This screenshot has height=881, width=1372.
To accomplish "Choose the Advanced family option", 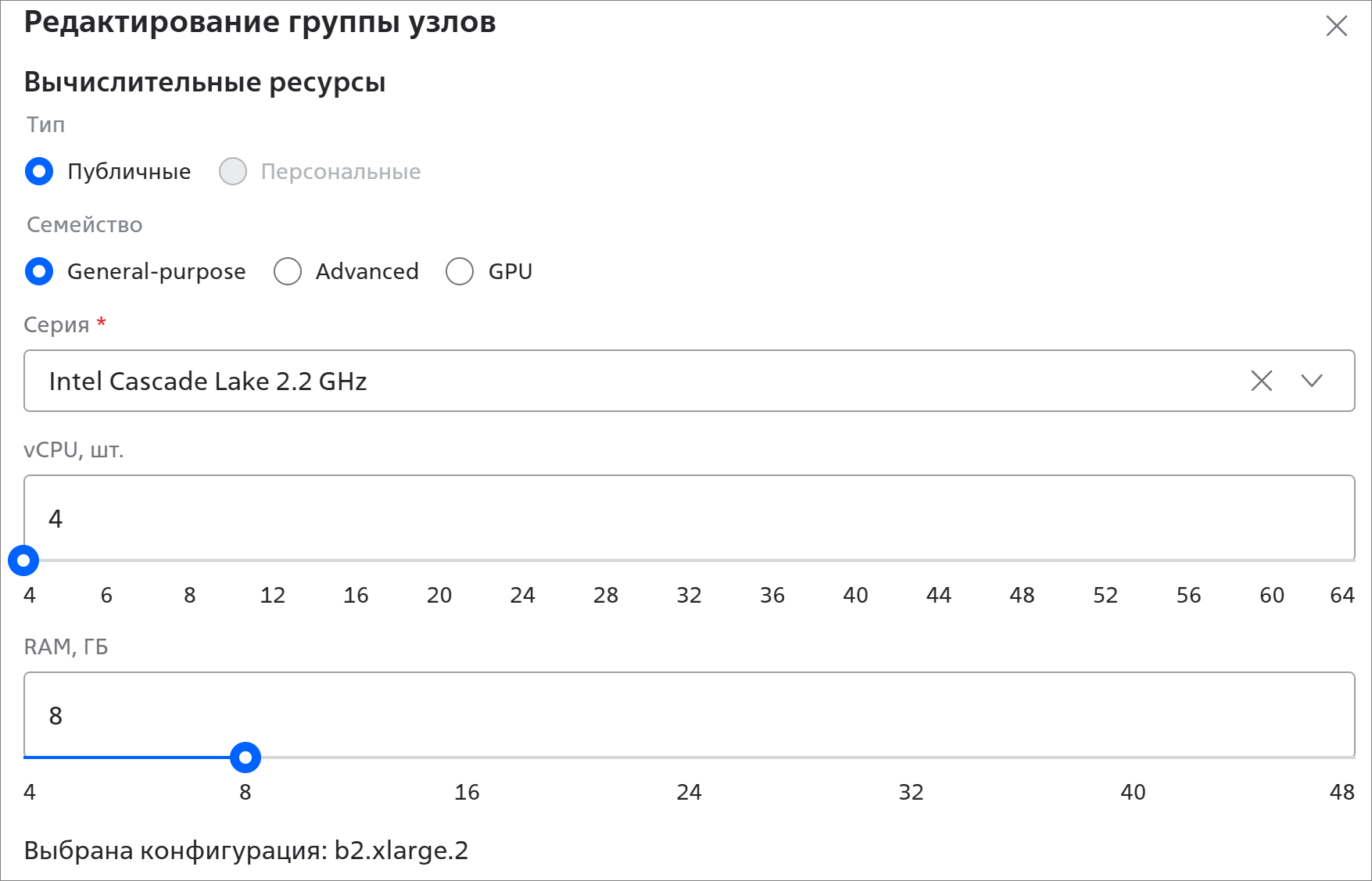I will pyautogui.click(x=288, y=271).
